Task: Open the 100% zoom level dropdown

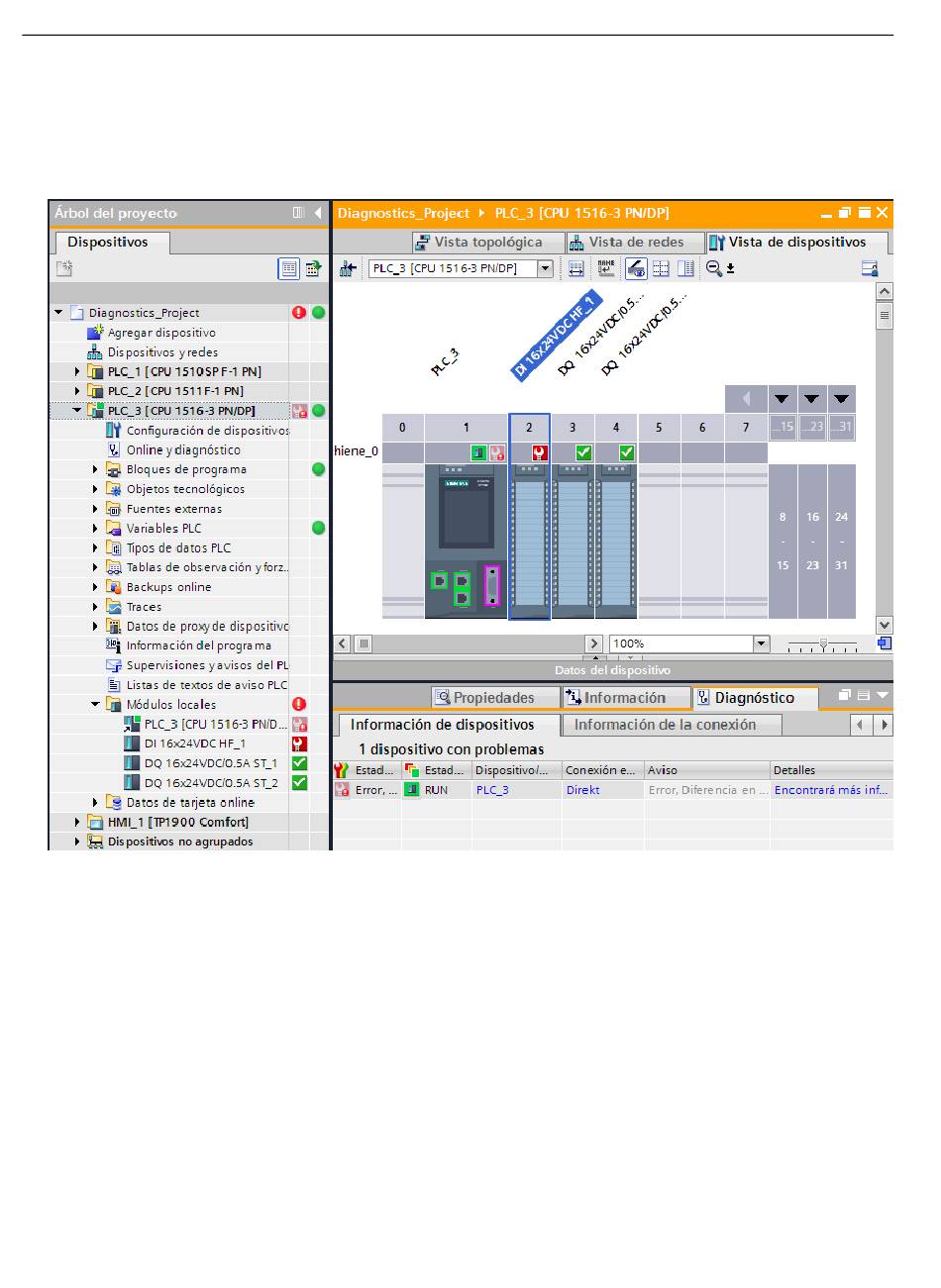Action: pyautogui.click(x=761, y=644)
